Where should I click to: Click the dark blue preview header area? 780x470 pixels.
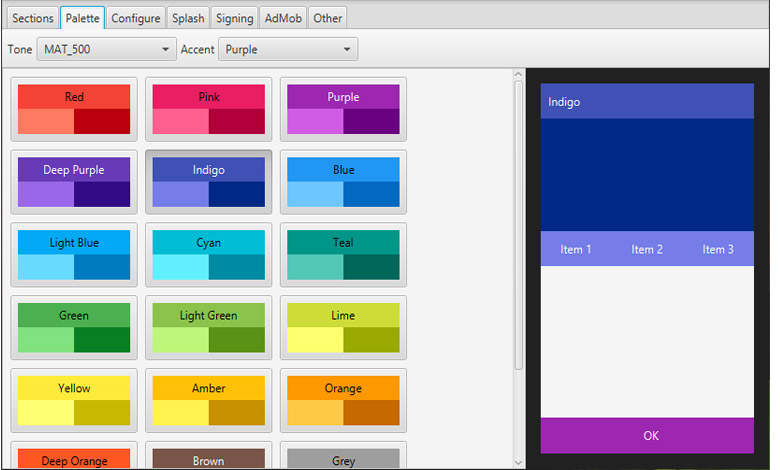[x=647, y=175]
